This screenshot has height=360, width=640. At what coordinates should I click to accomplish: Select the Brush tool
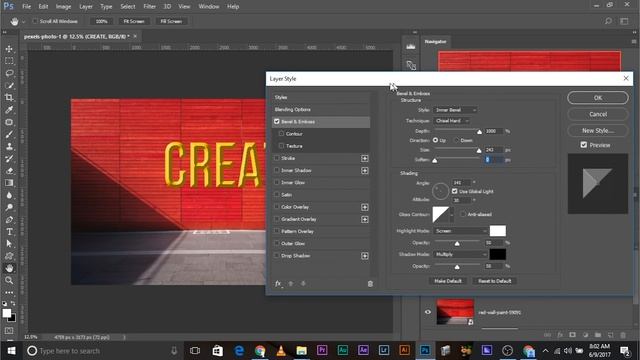click(x=9, y=134)
